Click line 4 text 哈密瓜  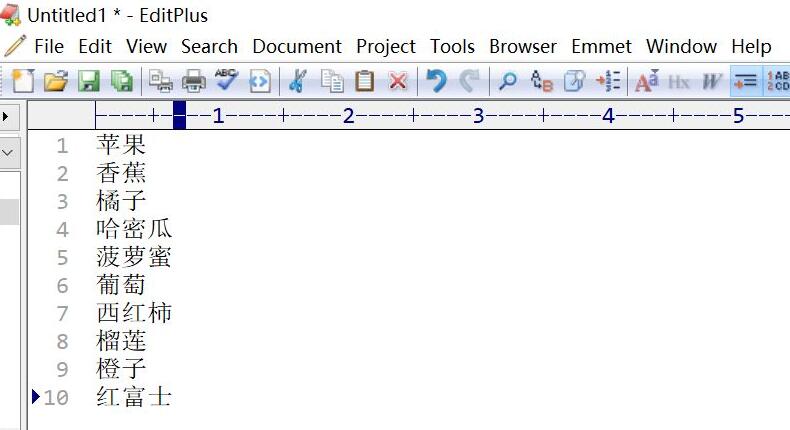click(134, 229)
